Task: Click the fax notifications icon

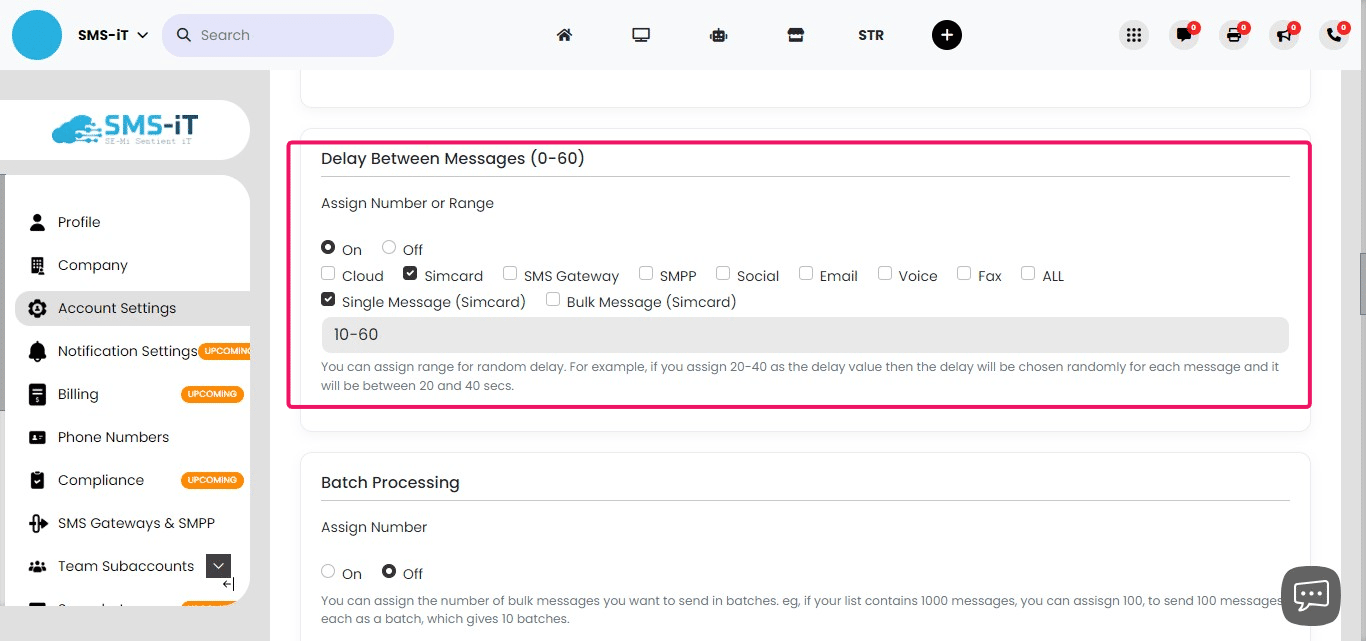Action: tap(1234, 34)
